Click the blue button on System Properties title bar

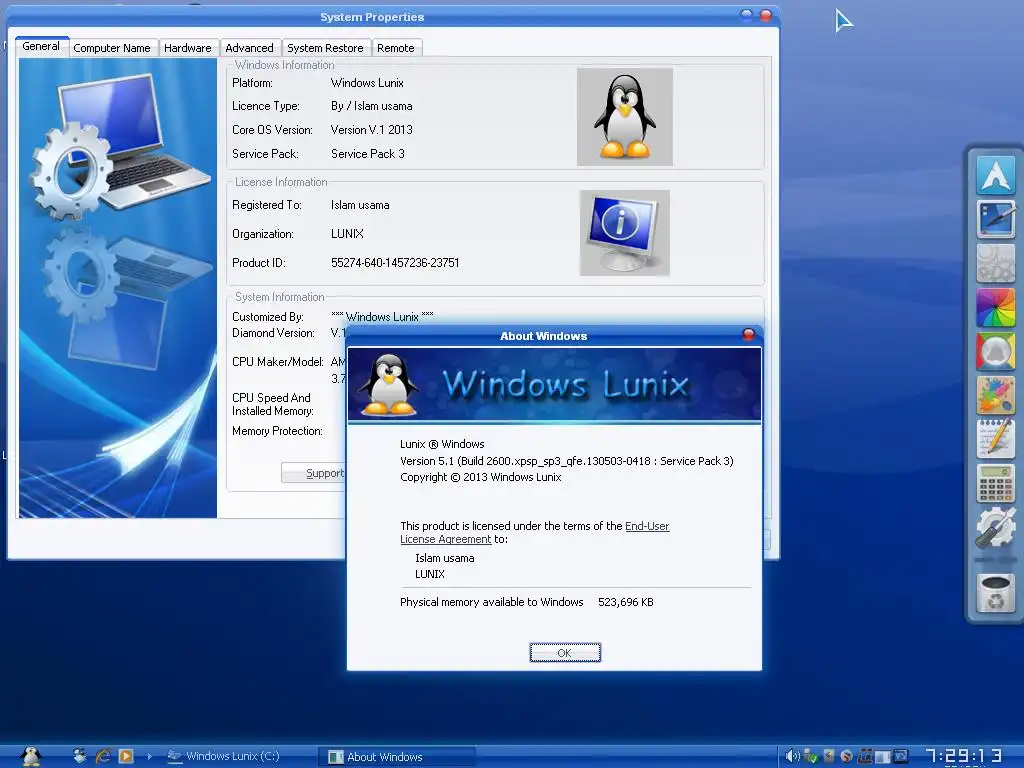point(746,14)
